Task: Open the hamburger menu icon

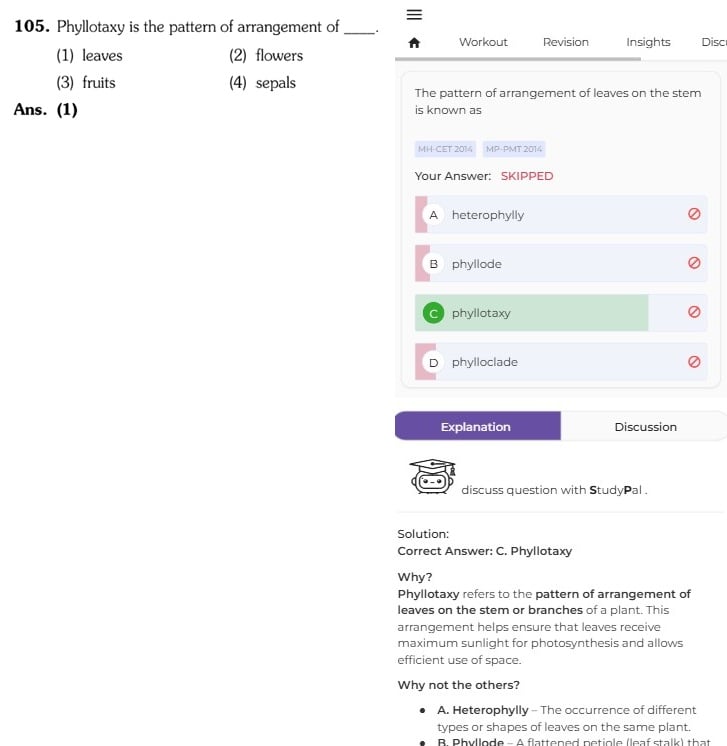Action: tap(414, 15)
